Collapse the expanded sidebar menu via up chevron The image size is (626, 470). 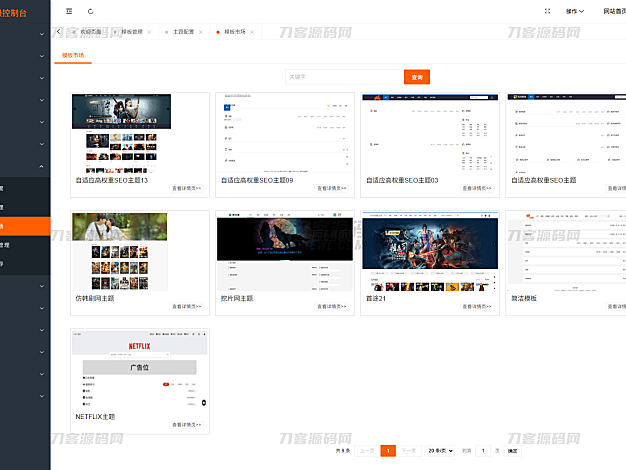(41, 166)
